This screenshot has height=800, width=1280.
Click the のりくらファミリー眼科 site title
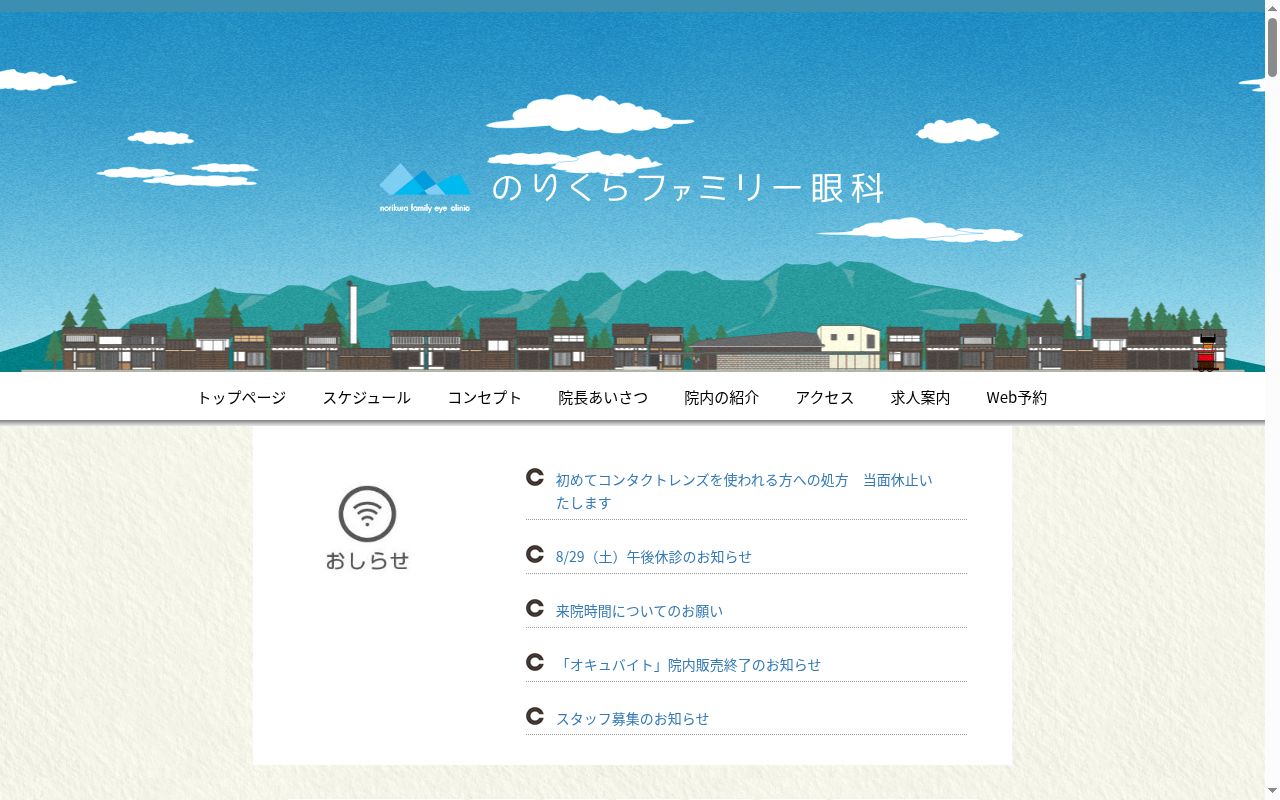(x=688, y=188)
